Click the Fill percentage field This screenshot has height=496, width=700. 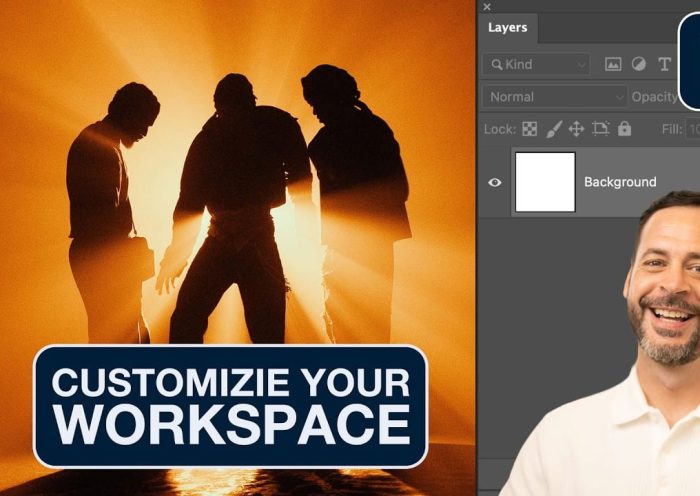(692, 129)
